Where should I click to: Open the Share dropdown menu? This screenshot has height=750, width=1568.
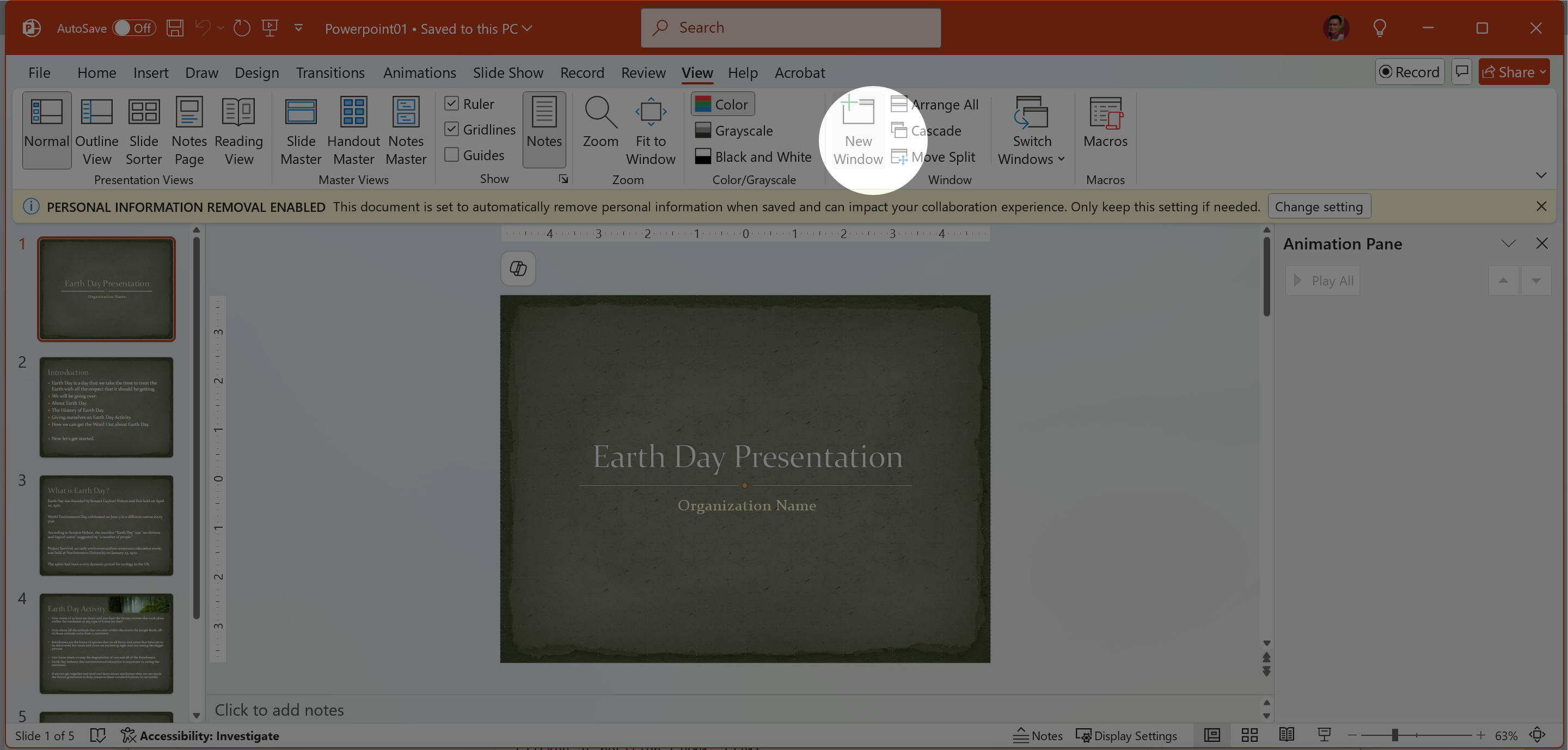(x=1543, y=72)
